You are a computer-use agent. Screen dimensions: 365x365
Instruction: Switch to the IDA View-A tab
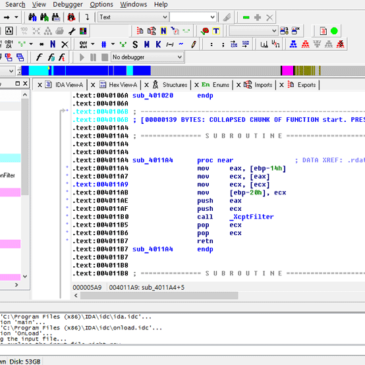[64, 85]
